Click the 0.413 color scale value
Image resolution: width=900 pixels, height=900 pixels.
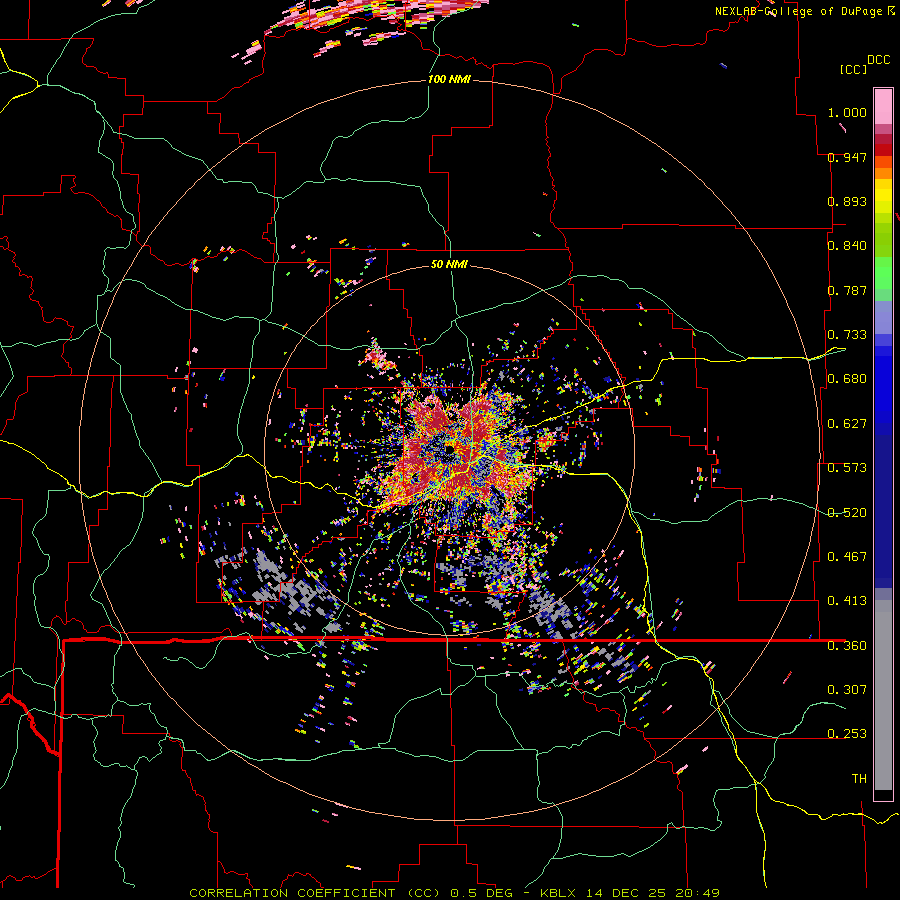[x=847, y=601]
